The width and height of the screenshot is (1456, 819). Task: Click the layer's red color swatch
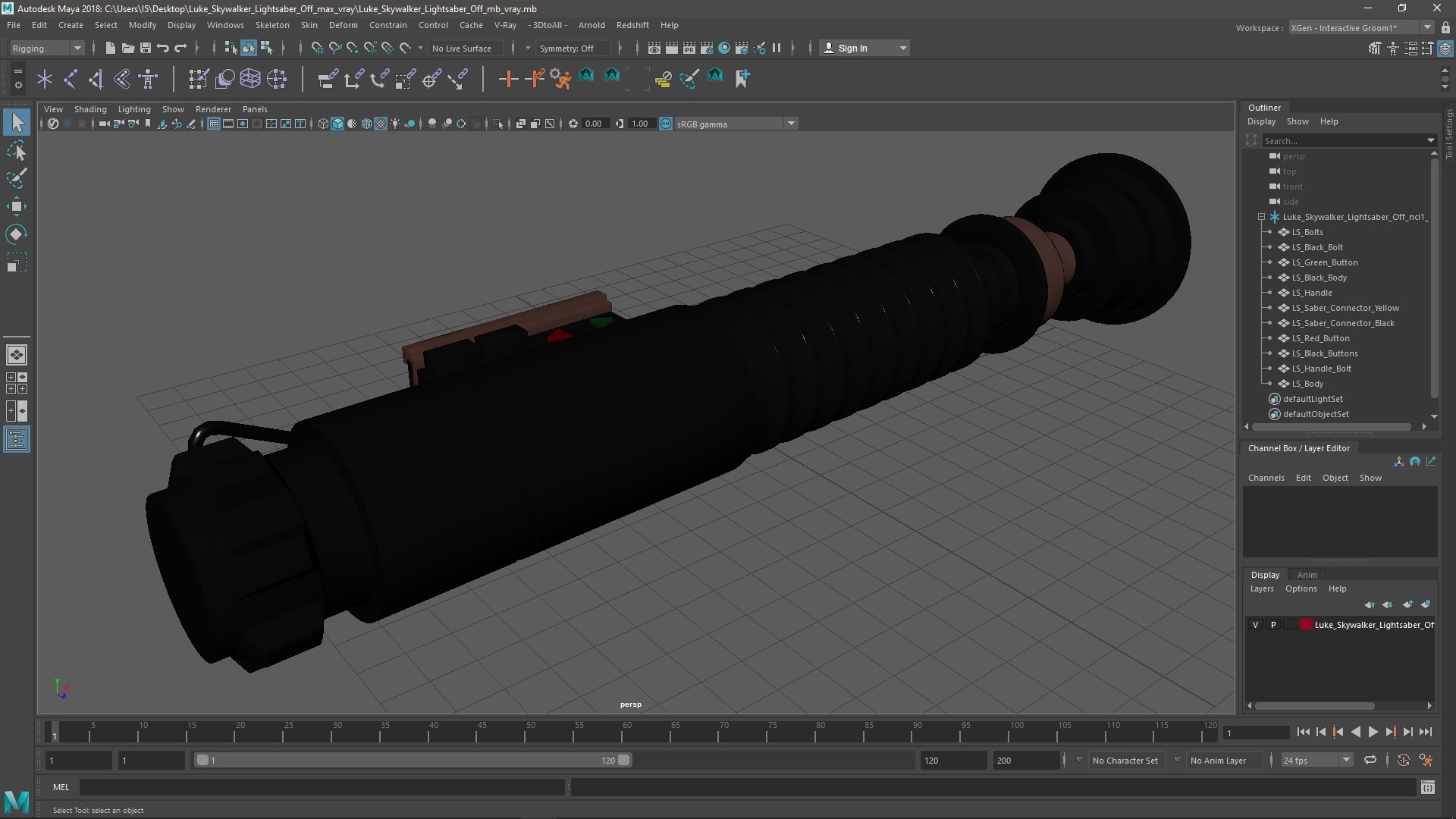pos(1307,625)
